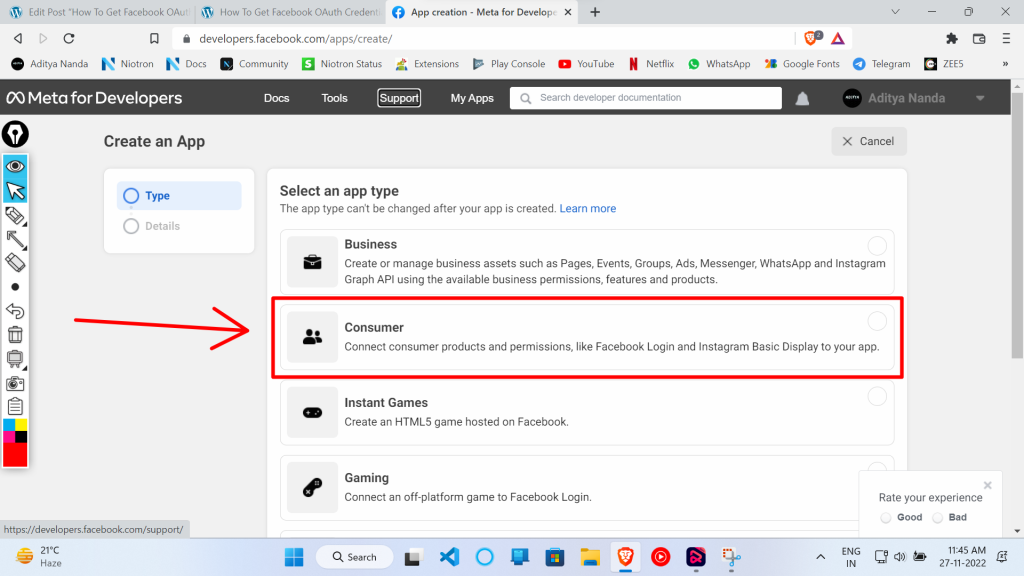This screenshot has width=1024, height=576.
Task: Open the browser hamburger menu
Action: [x=1006, y=39]
